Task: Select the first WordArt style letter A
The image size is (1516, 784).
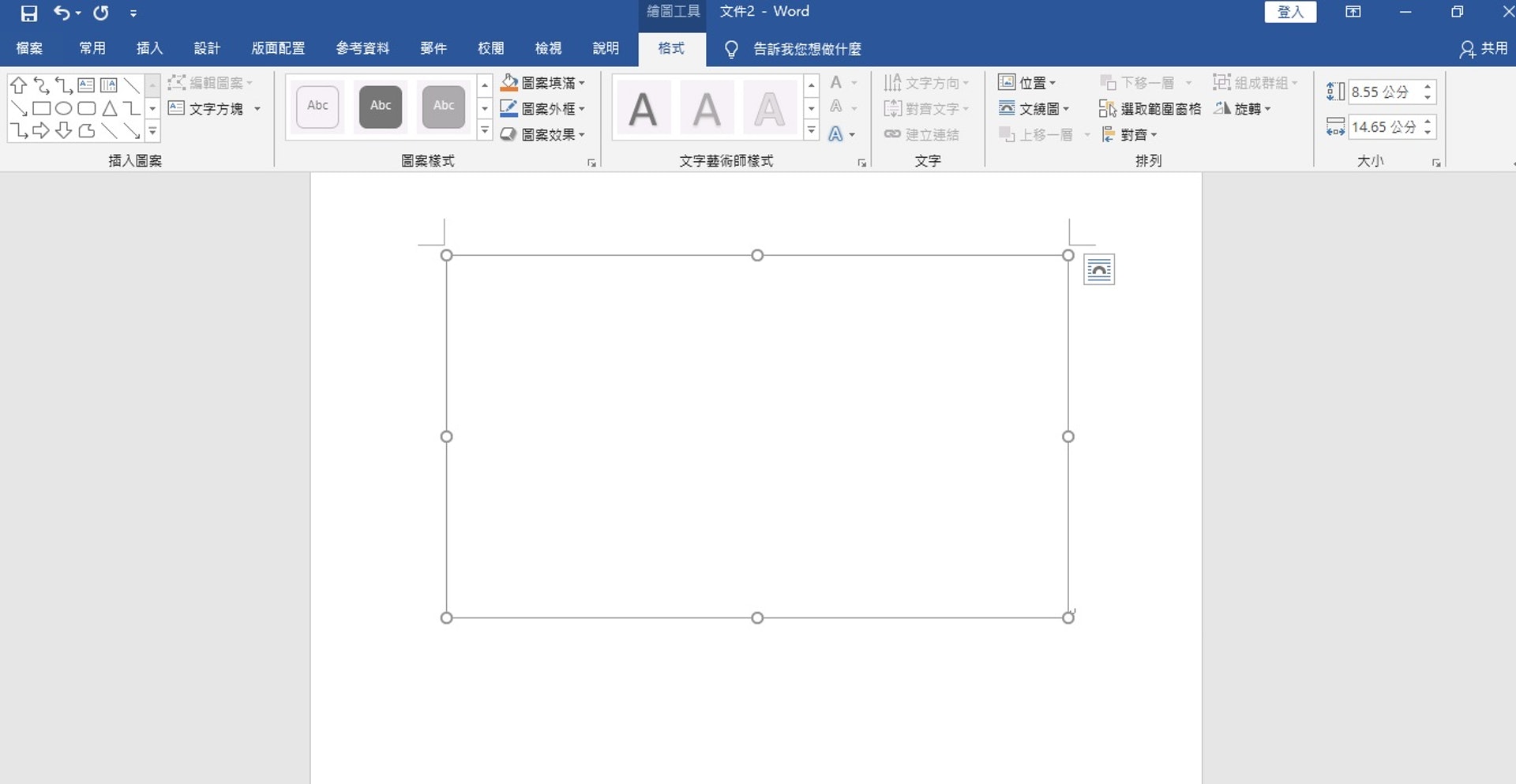Action: pyautogui.click(x=643, y=108)
